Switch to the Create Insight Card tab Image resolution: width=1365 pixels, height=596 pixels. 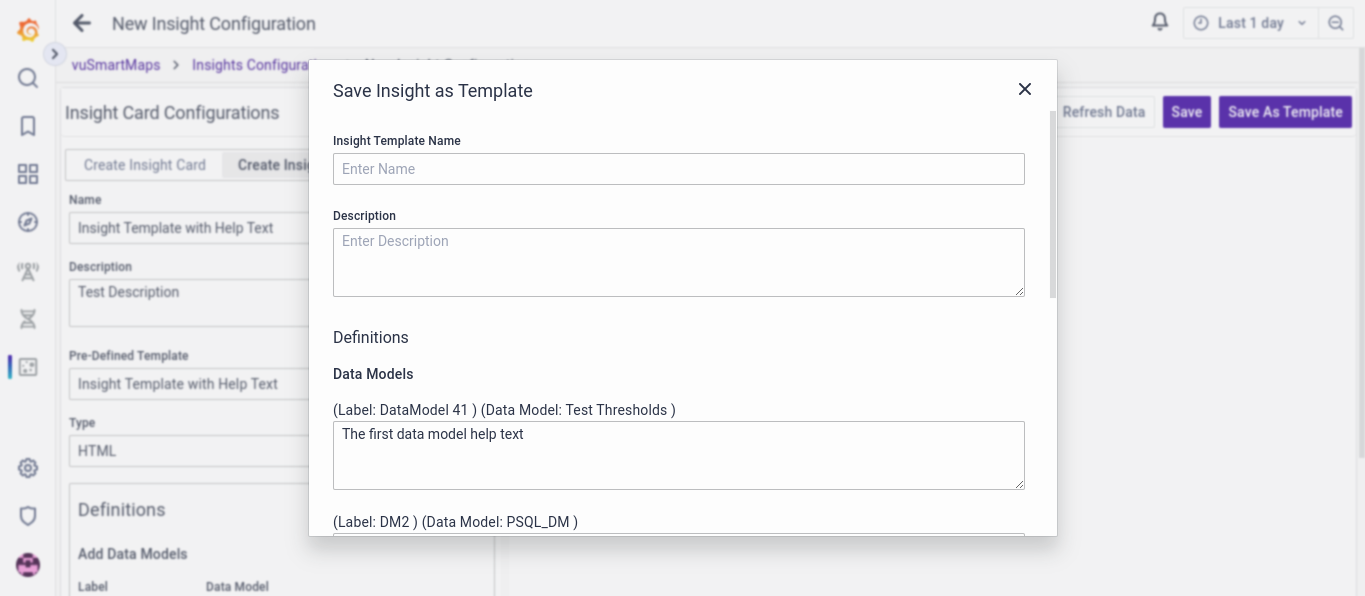(x=143, y=164)
